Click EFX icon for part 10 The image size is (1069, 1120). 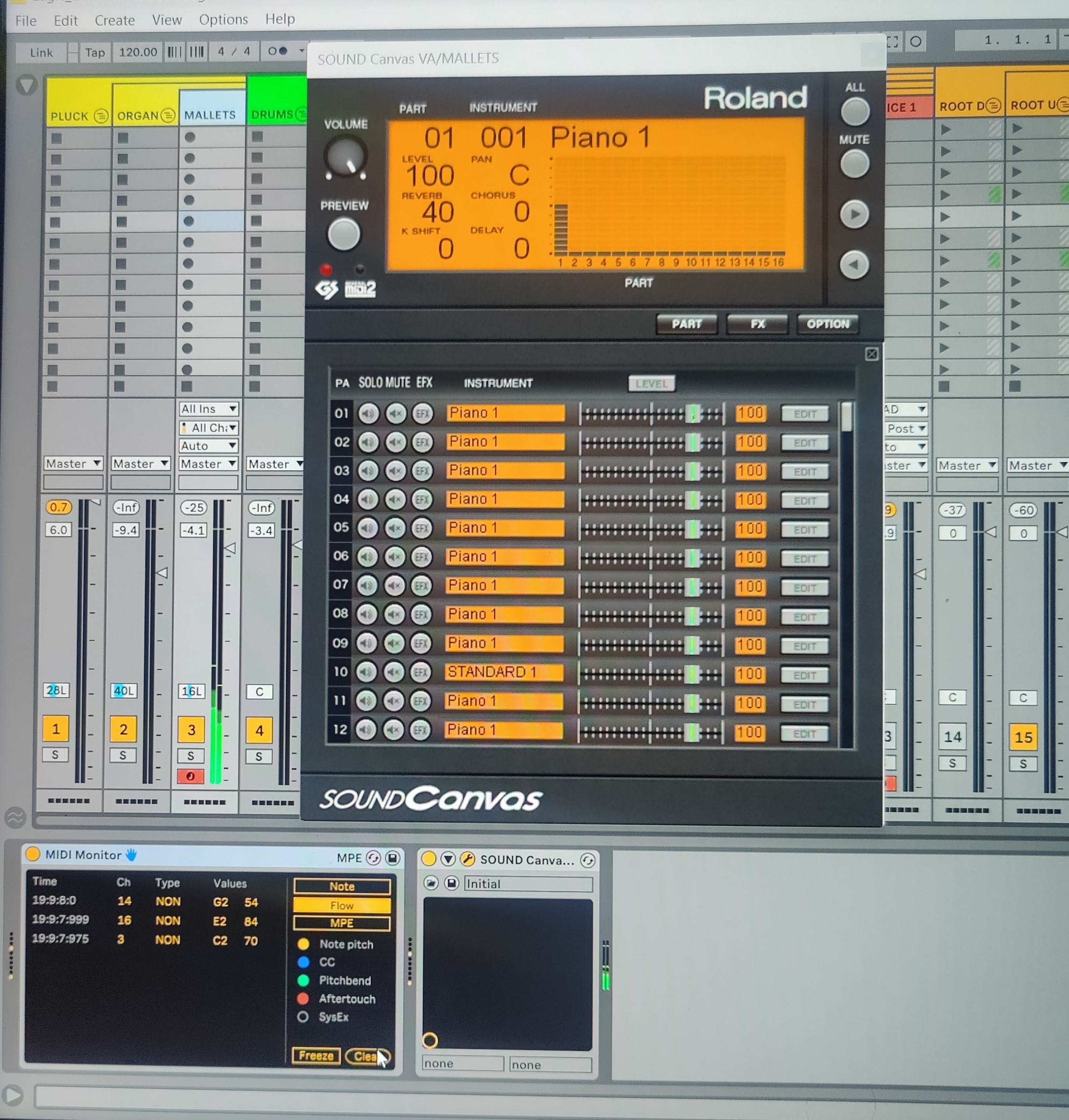pos(420,673)
